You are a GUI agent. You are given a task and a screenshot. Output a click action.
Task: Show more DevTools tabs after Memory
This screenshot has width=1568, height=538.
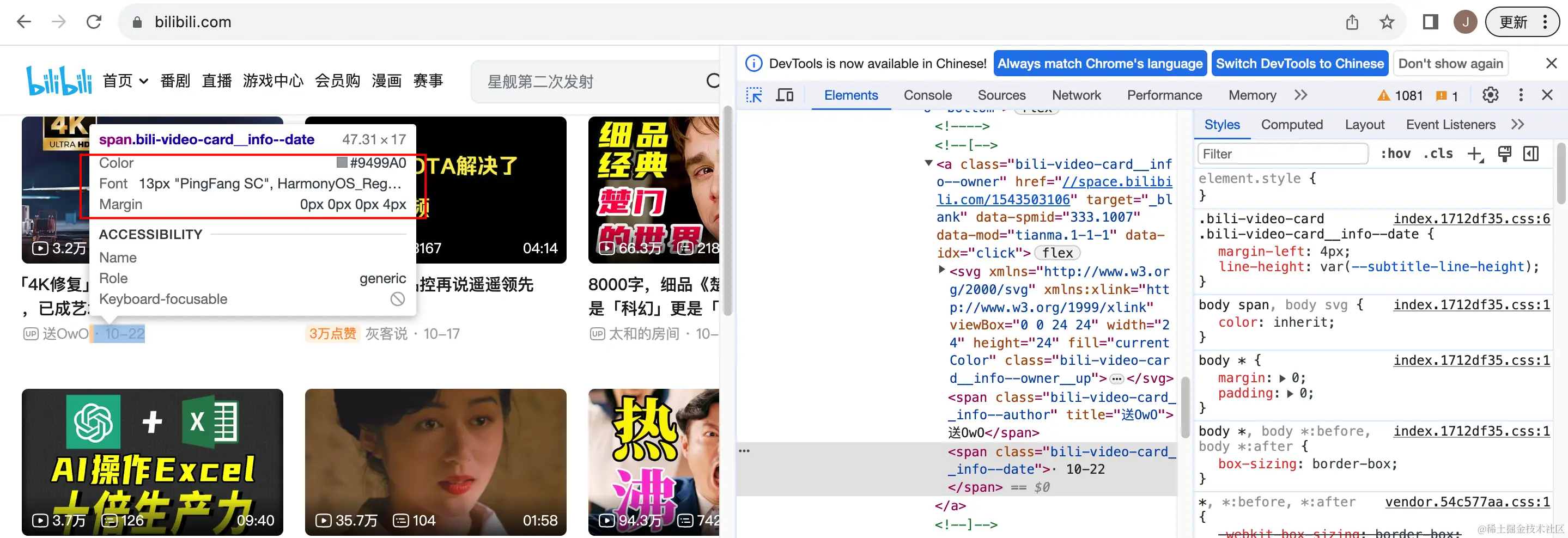(x=1301, y=95)
